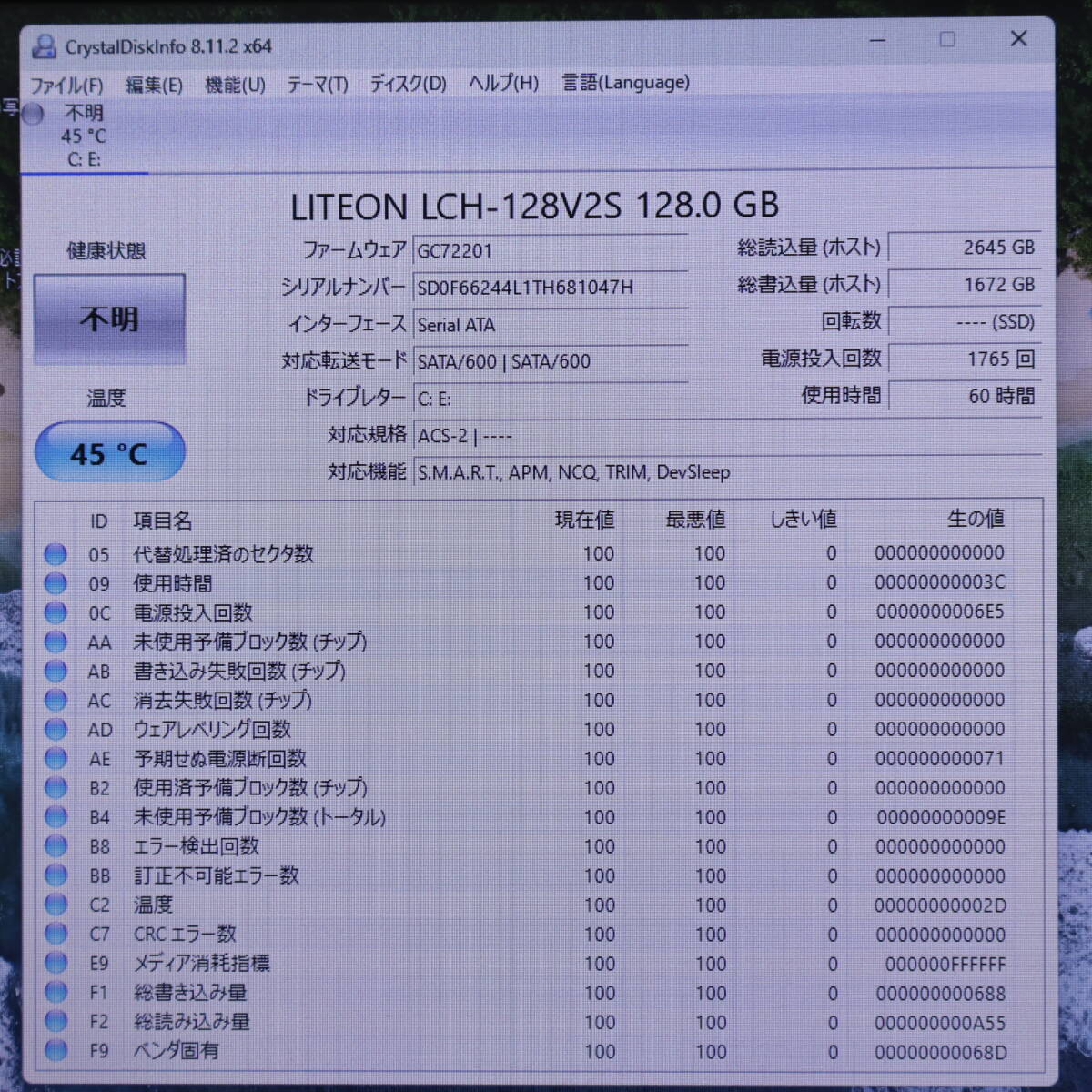Click status circle for row B8 エラー検出回数
Screen dimensions: 1092x1092
pyautogui.click(x=56, y=845)
